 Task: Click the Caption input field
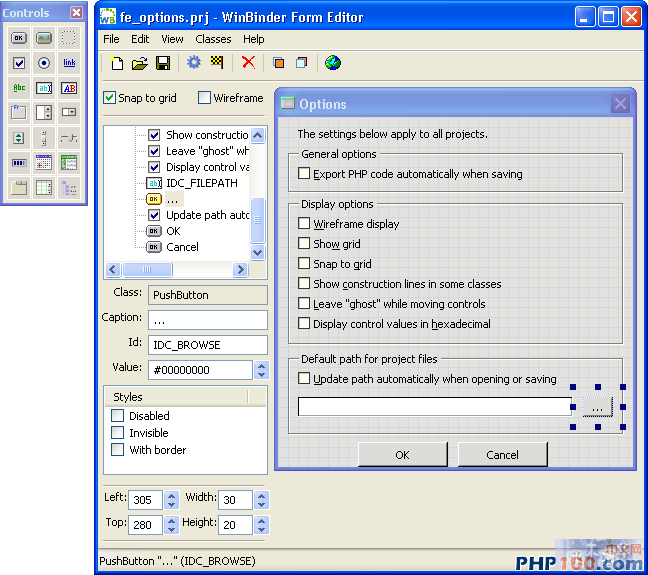(208, 320)
